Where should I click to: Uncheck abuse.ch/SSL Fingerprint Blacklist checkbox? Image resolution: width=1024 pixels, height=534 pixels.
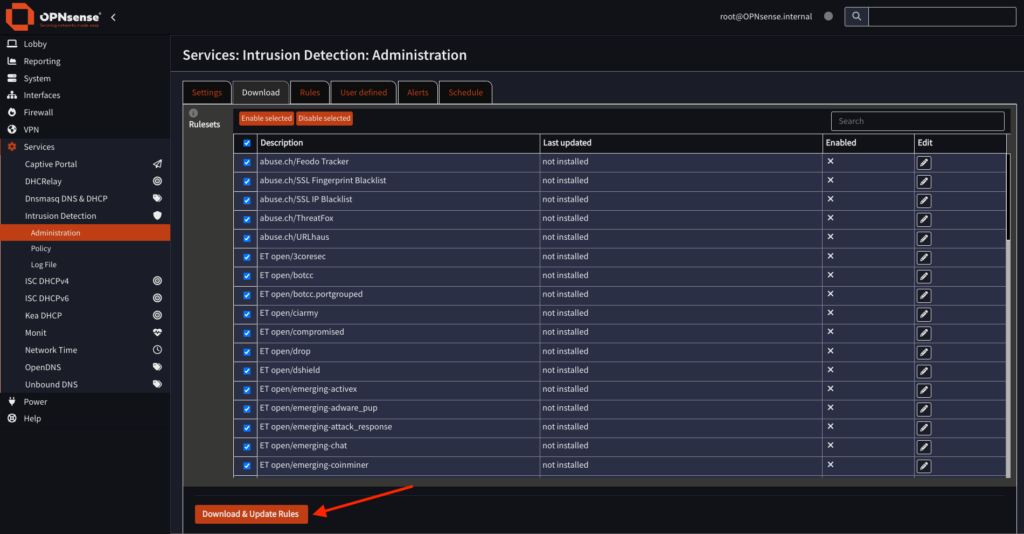(247, 181)
